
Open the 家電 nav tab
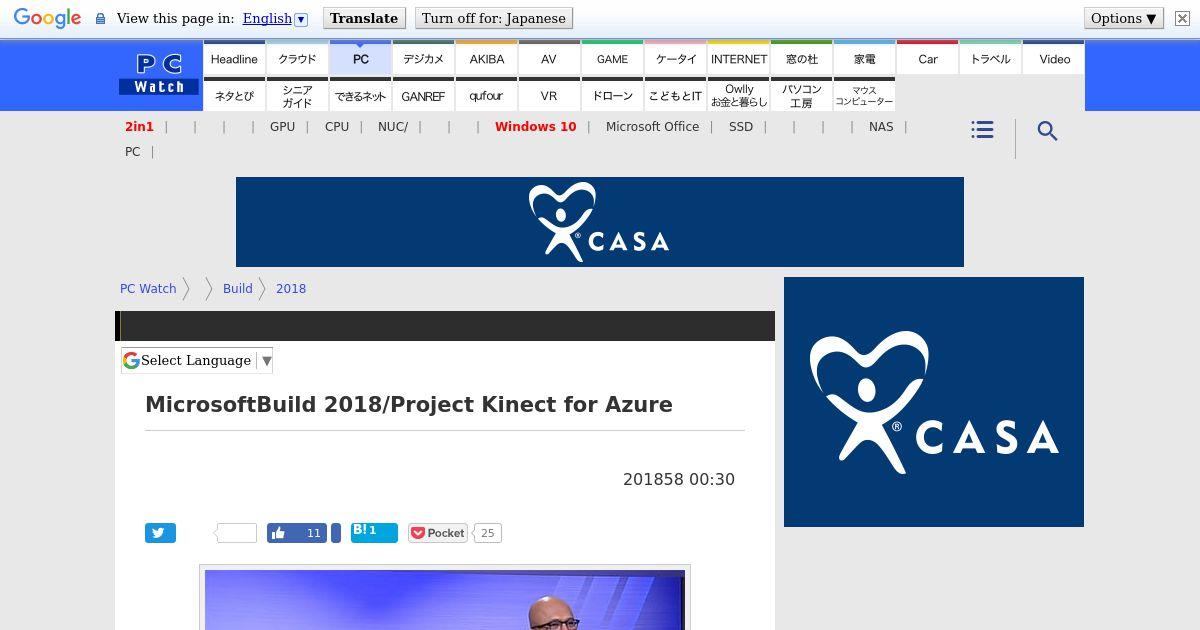click(x=865, y=59)
